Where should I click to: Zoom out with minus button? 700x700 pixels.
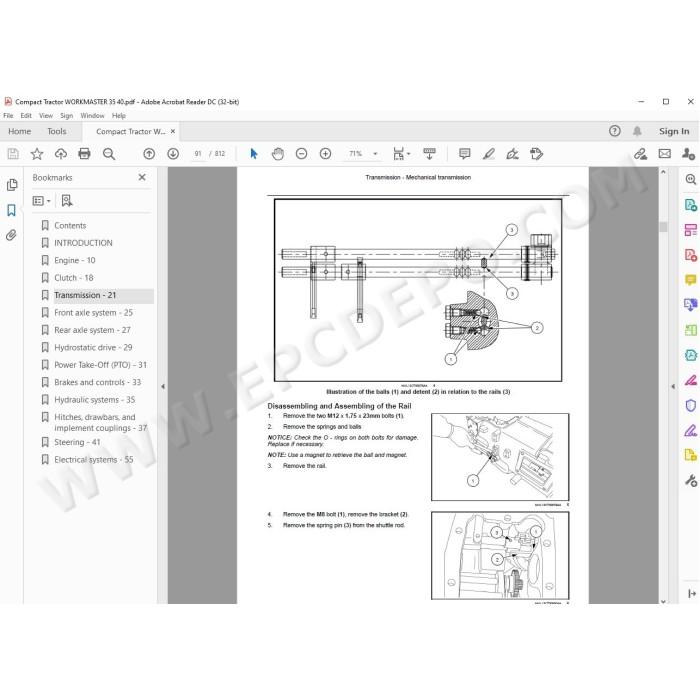302,154
